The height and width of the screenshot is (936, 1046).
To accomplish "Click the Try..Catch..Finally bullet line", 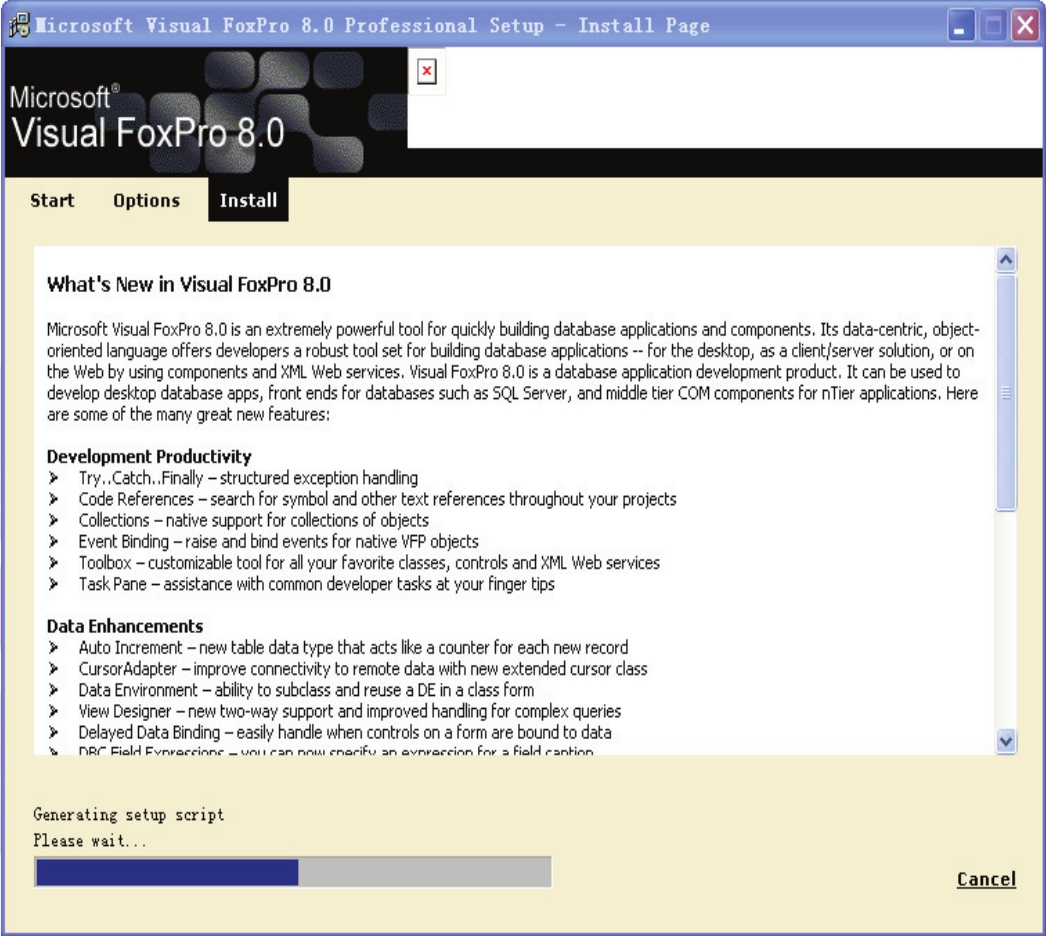I will (248, 478).
